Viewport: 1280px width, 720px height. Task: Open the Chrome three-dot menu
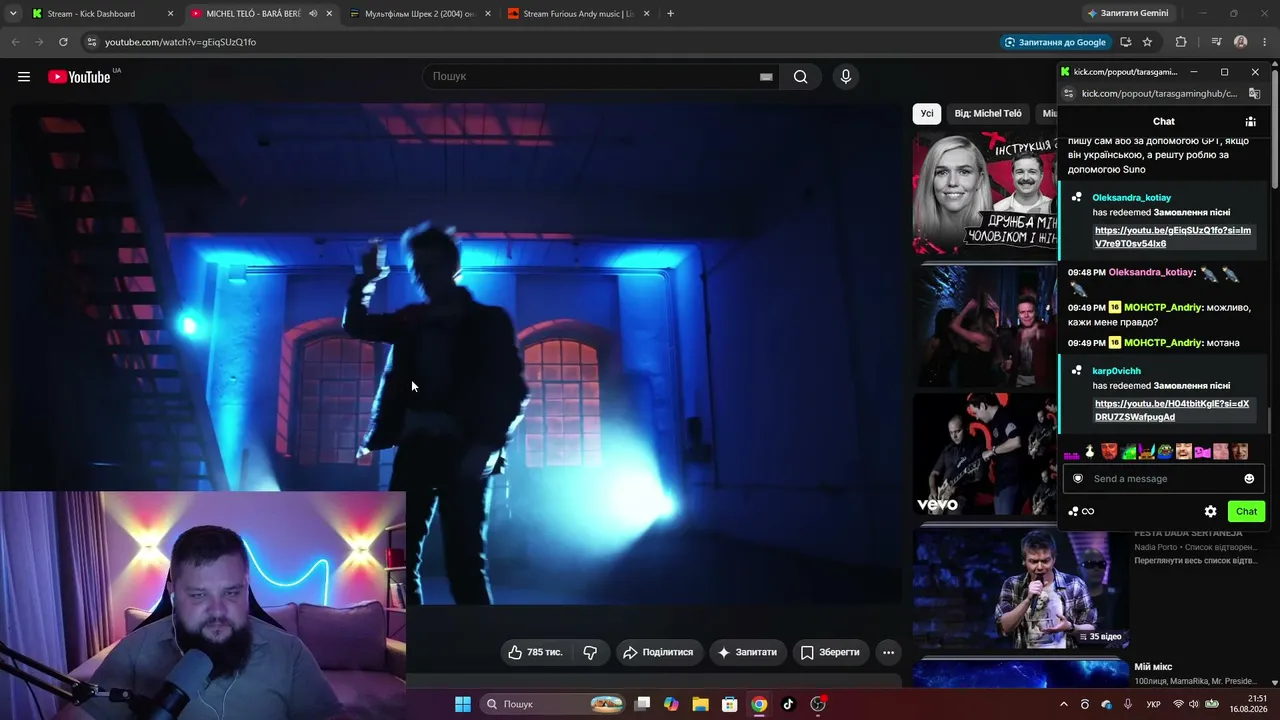point(1265,42)
